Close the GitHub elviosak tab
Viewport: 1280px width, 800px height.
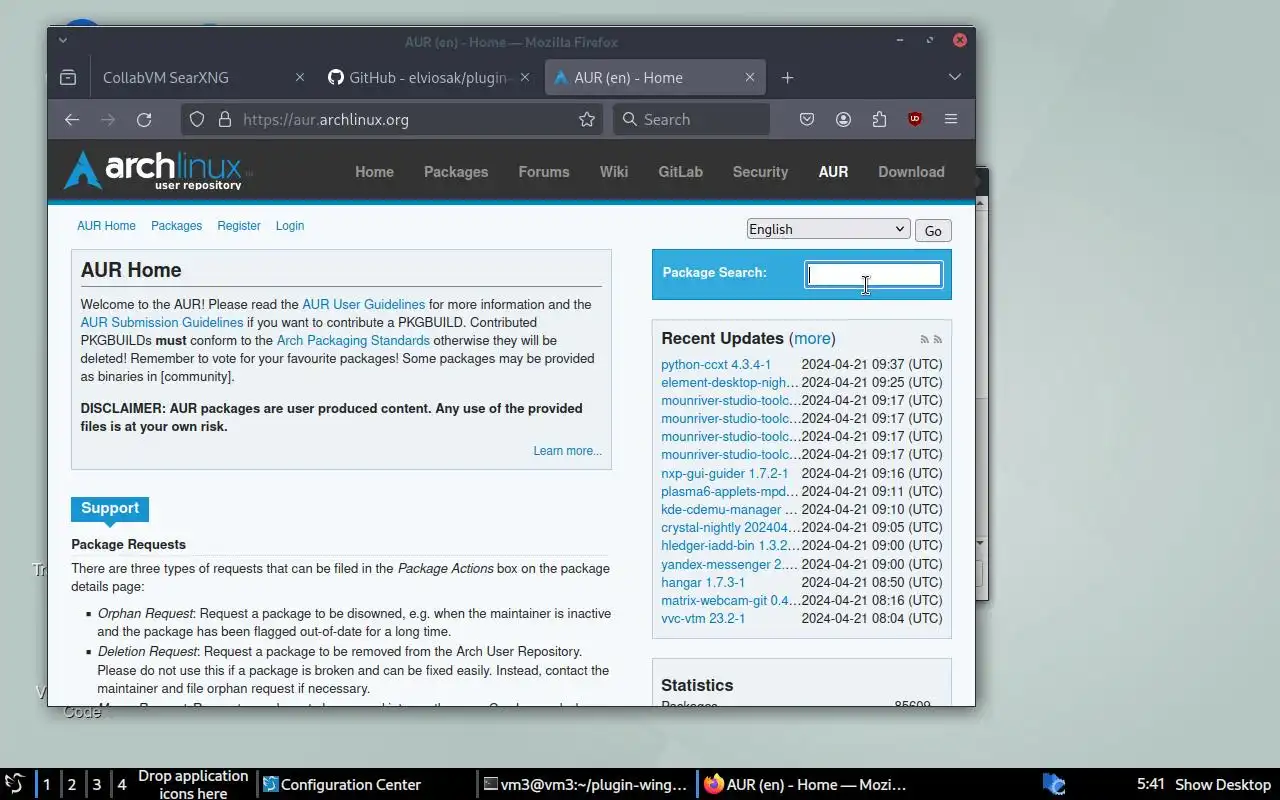click(524, 77)
